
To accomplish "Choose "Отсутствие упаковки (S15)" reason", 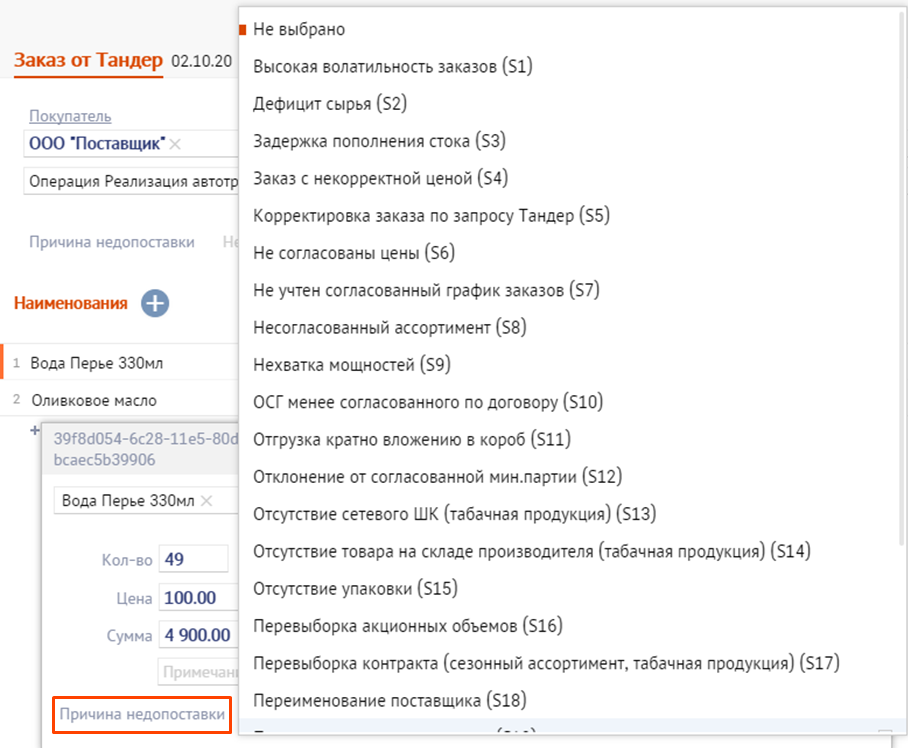I will 355,588.
